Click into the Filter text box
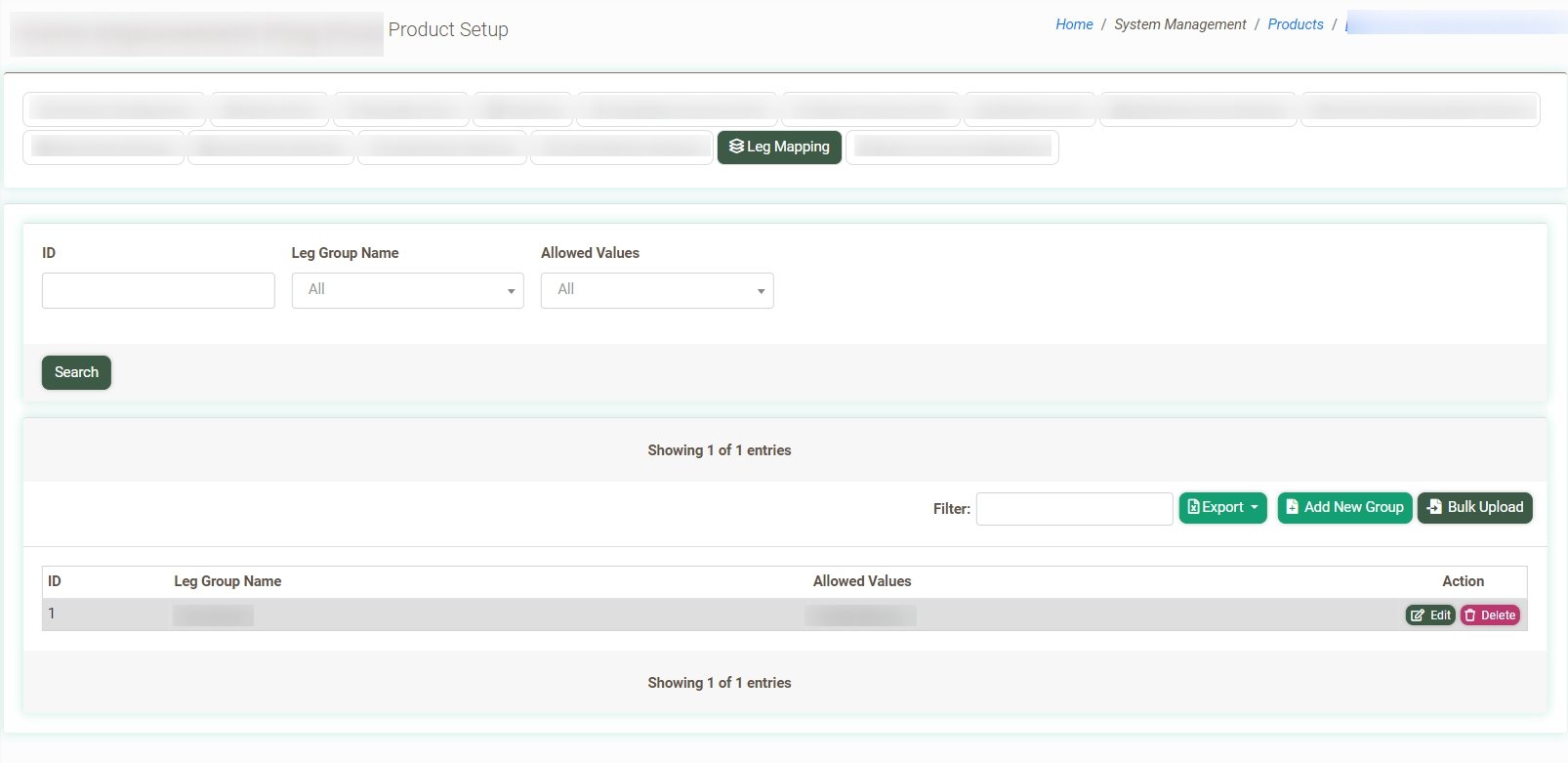This screenshot has width=1568, height=763. tap(1074, 509)
